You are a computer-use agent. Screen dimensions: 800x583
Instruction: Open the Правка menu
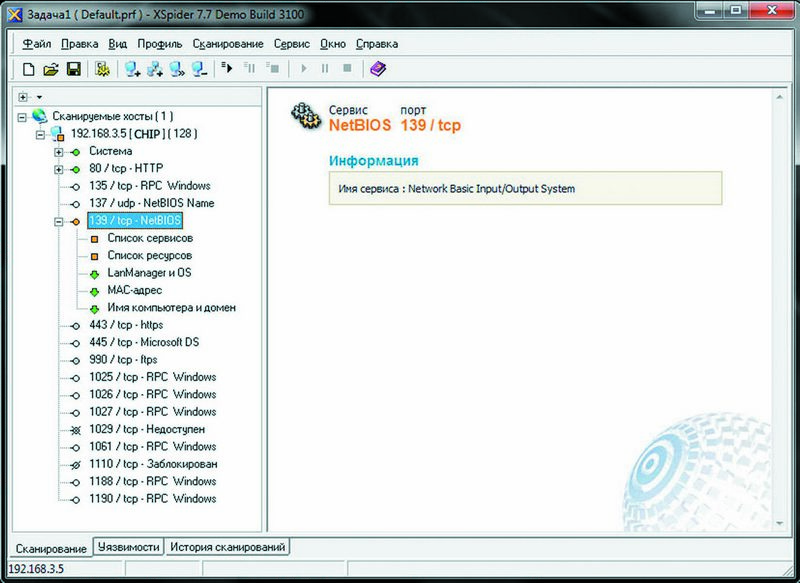(x=80, y=44)
